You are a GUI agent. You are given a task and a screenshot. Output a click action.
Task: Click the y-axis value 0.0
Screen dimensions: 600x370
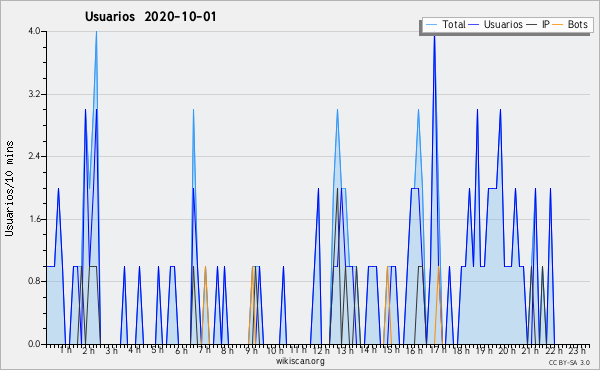pyautogui.click(x=34, y=344)
